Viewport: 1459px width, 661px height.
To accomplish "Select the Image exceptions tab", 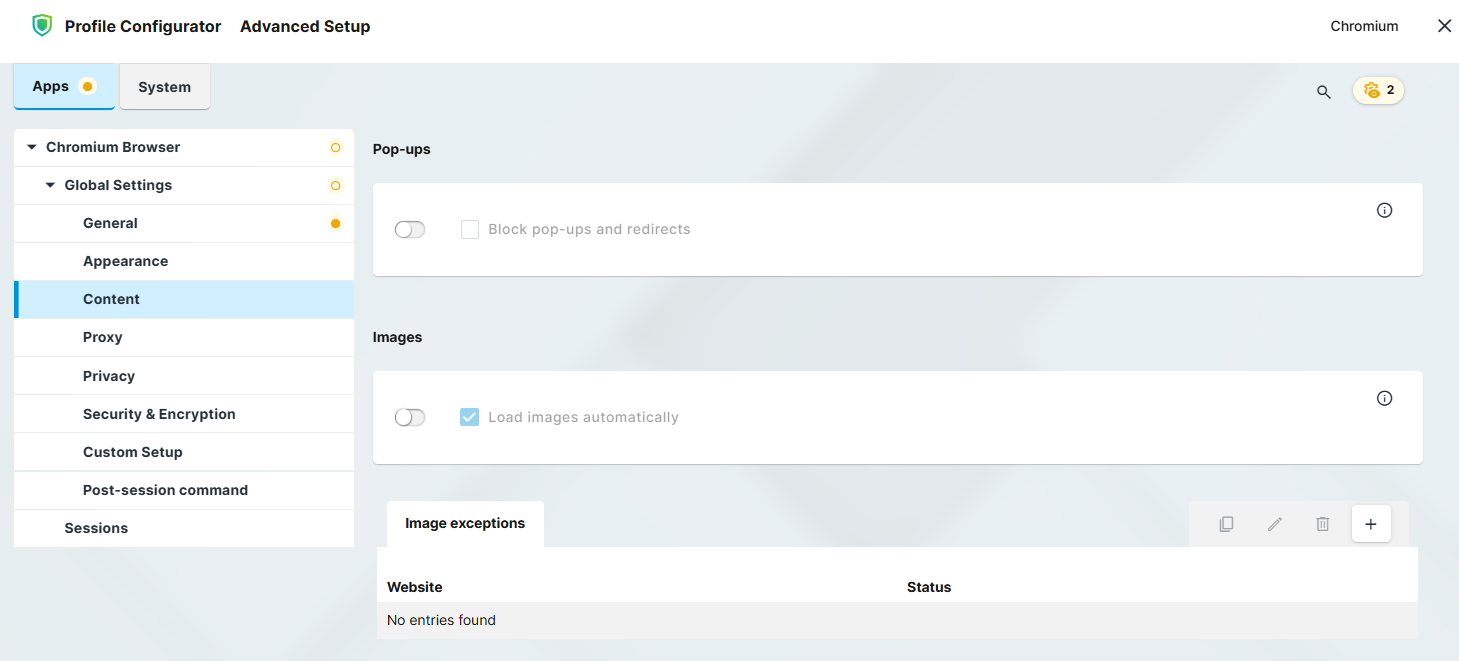I will coord(465,523).
